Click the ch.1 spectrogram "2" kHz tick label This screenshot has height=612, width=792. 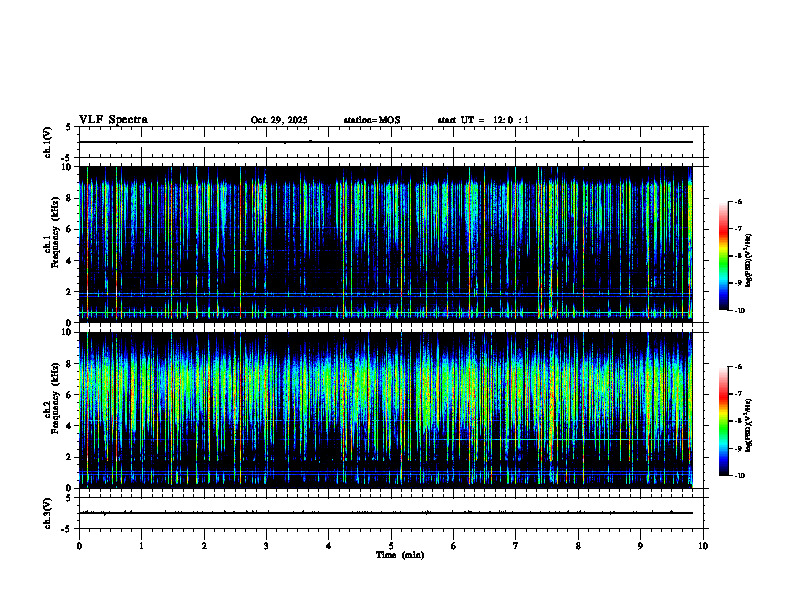[69, 292]
